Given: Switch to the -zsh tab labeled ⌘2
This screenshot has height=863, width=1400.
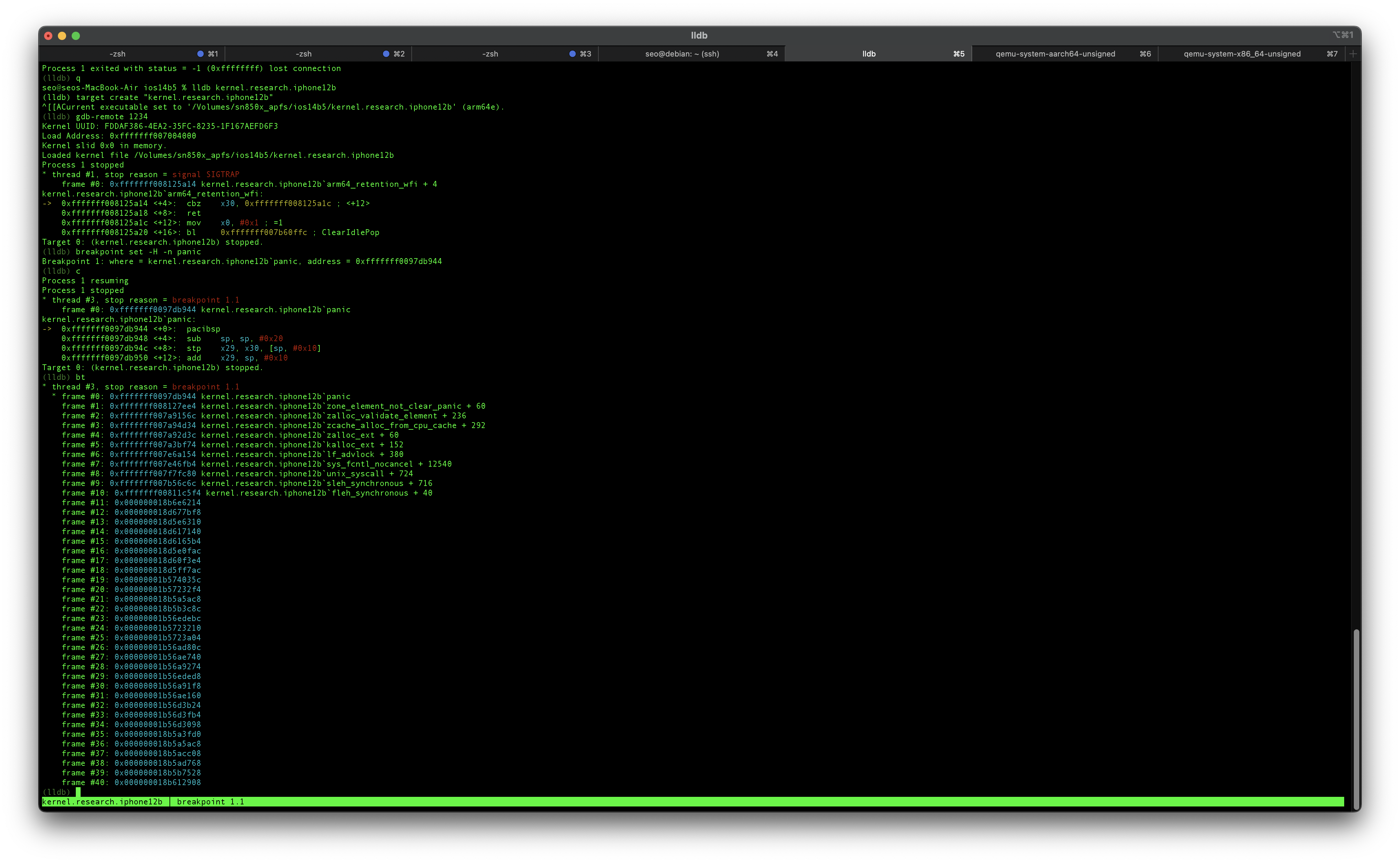Looking at the screenshot, I should pyautogui.click(x=318, y=54).
